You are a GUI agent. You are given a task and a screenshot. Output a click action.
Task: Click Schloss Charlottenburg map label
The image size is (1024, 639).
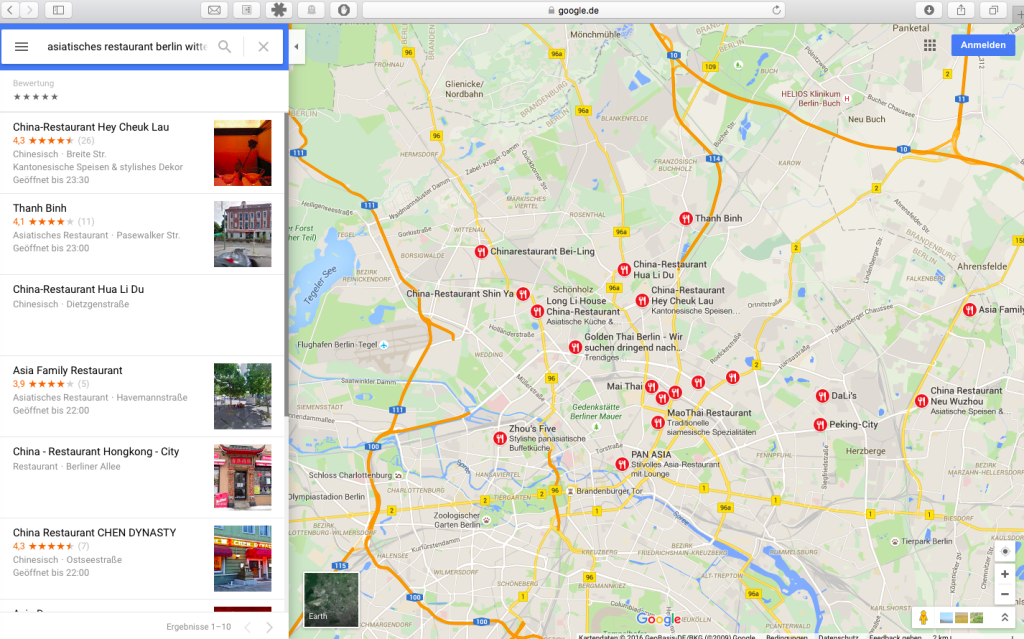coord(350,475)
